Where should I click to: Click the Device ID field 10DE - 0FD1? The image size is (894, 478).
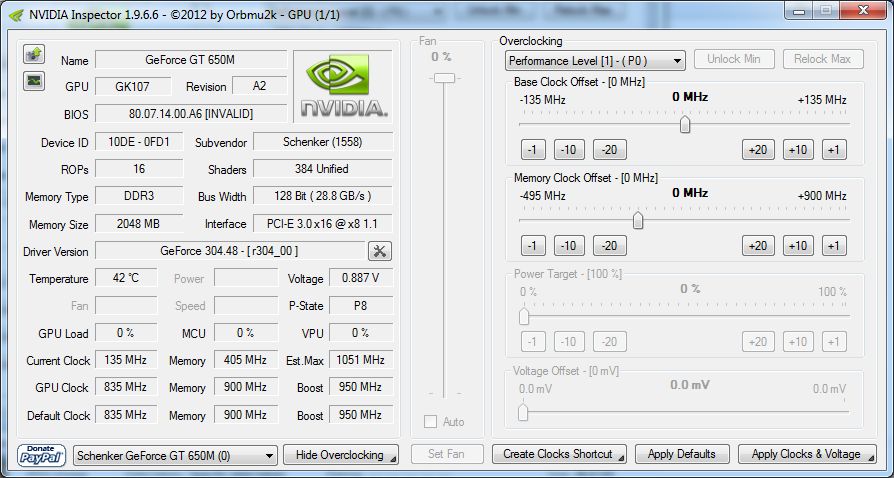point(139,142)
